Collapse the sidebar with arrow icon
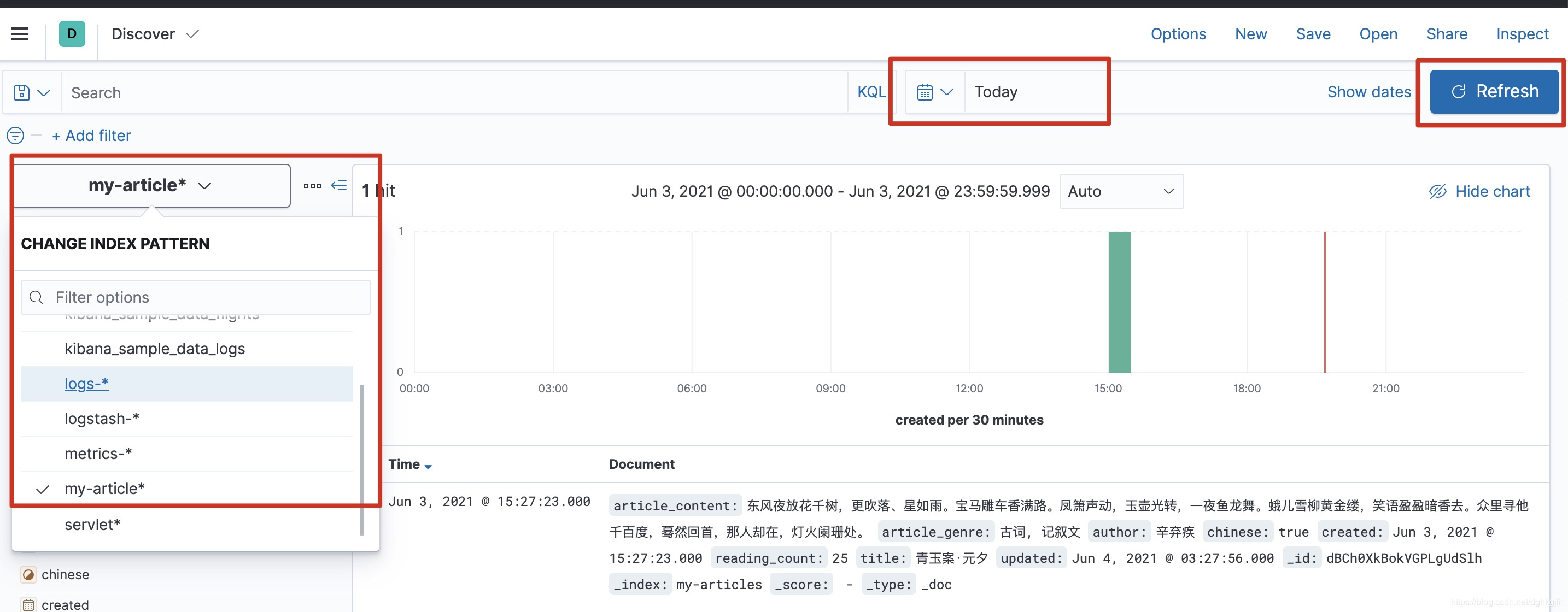 pyautogui.click(x=339, y=185)
